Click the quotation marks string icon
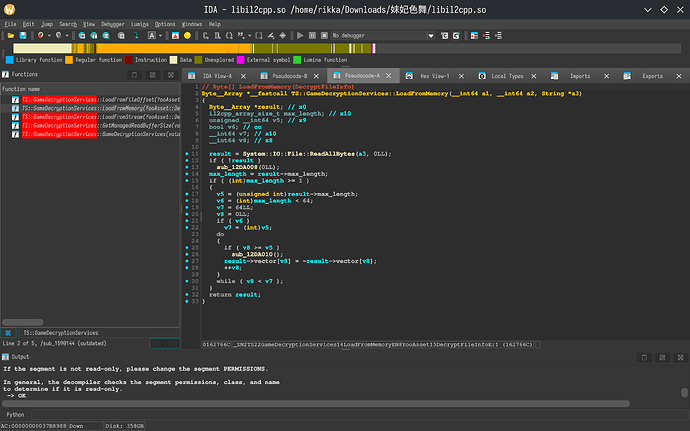 point(241,36)
